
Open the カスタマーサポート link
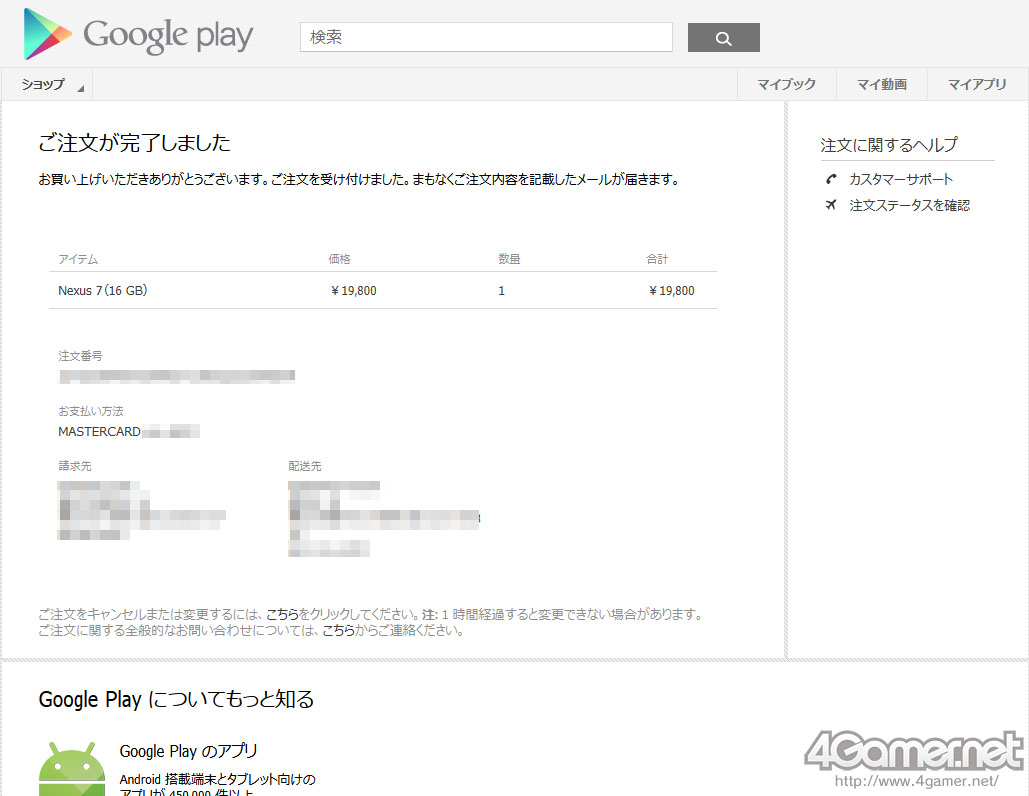tap(901, 179)
